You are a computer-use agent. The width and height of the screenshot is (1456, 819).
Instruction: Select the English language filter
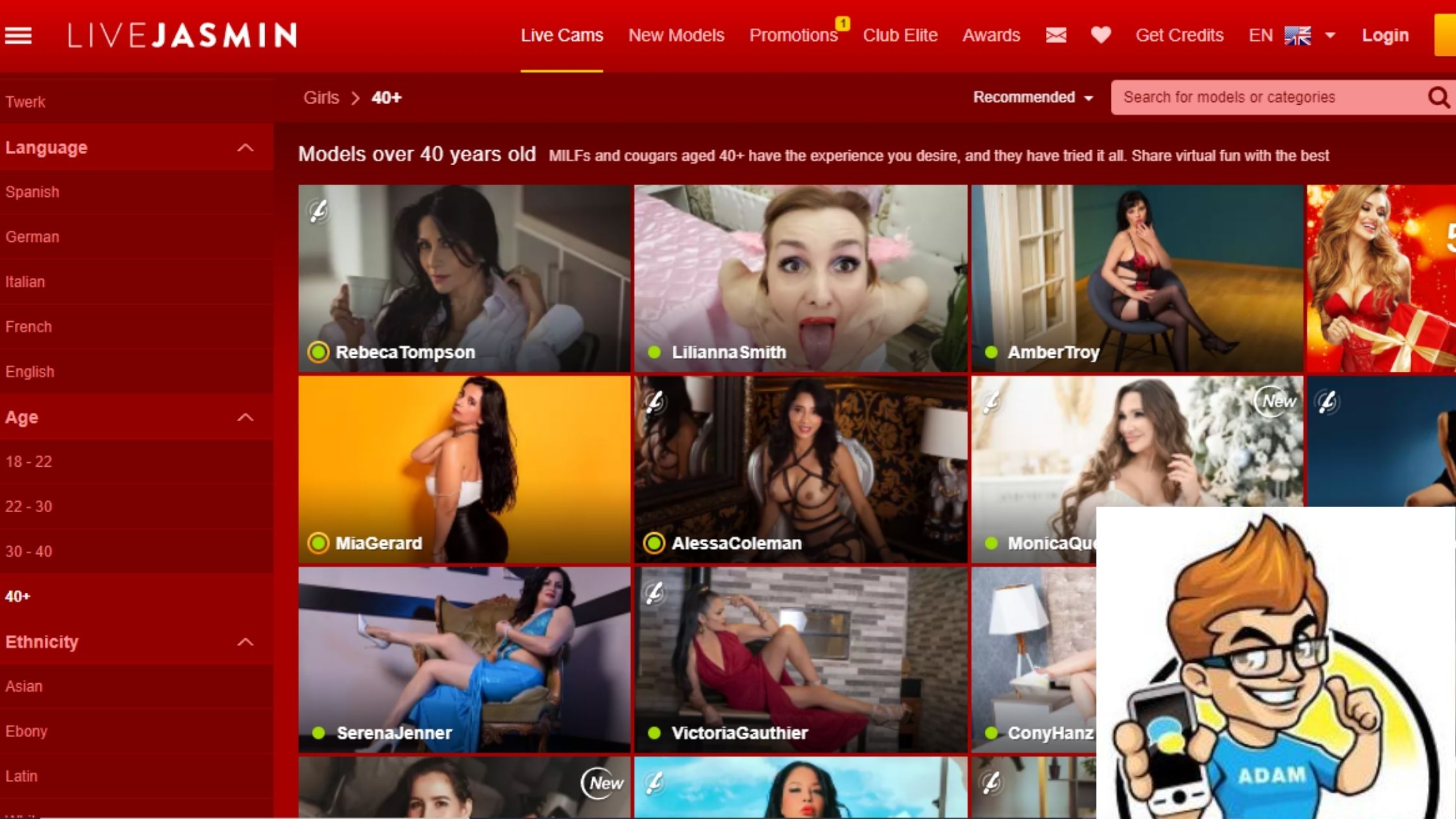[x=136, y=372]
